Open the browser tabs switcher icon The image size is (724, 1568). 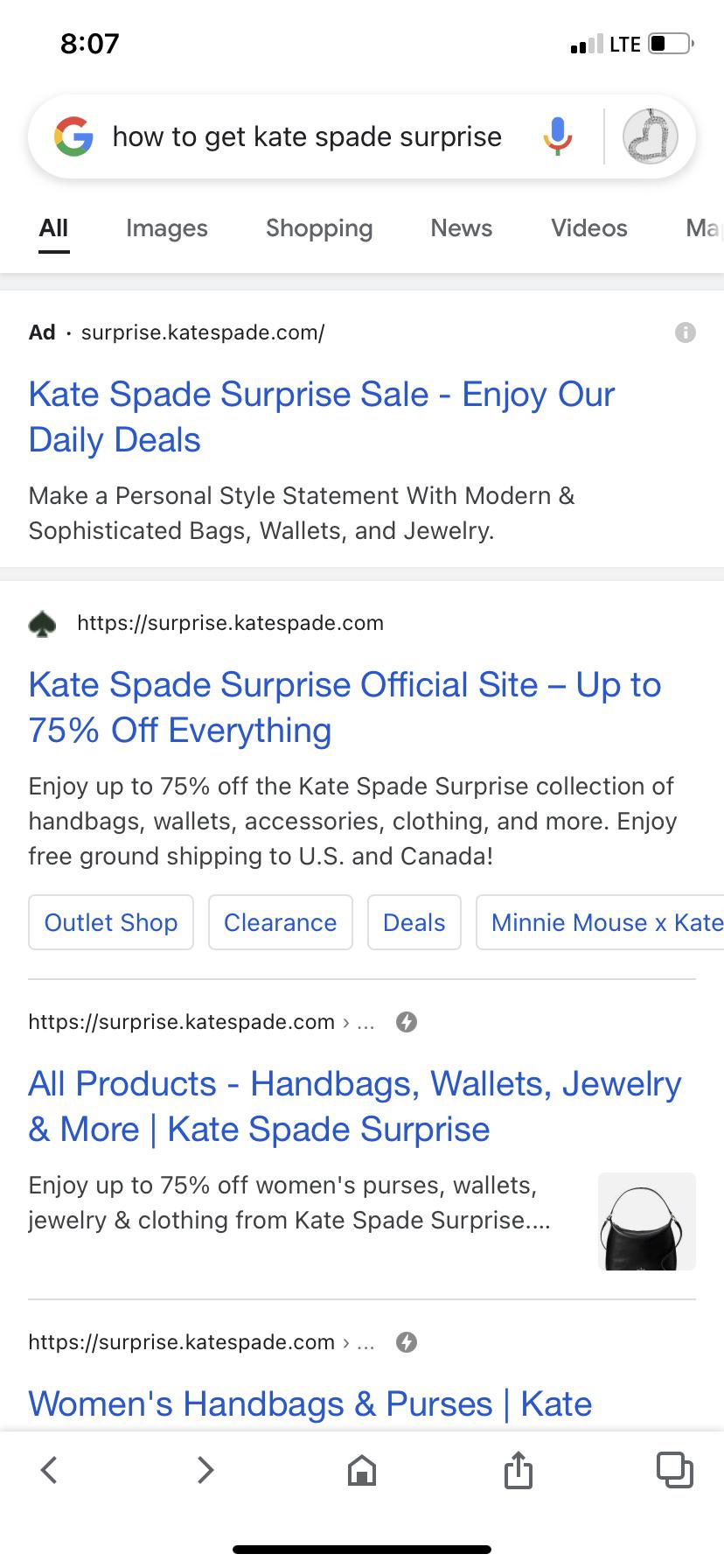673,1470
